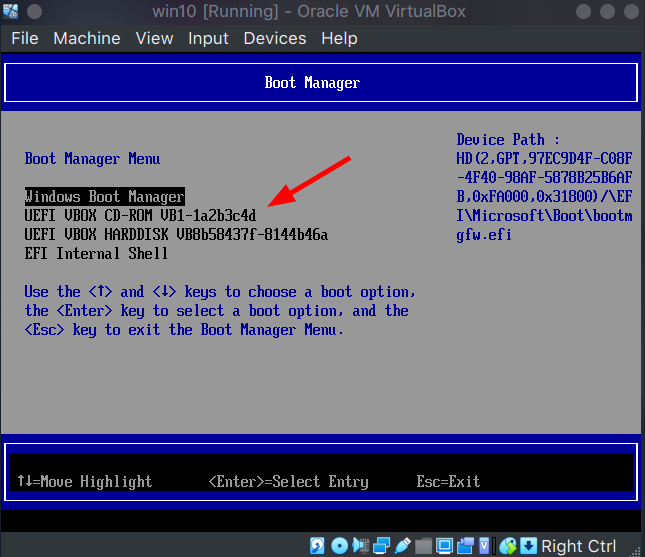Image resolution: width=645 pixels, height=557 pixels.
Task: Open the Help menu
Action: click(339, 38)
